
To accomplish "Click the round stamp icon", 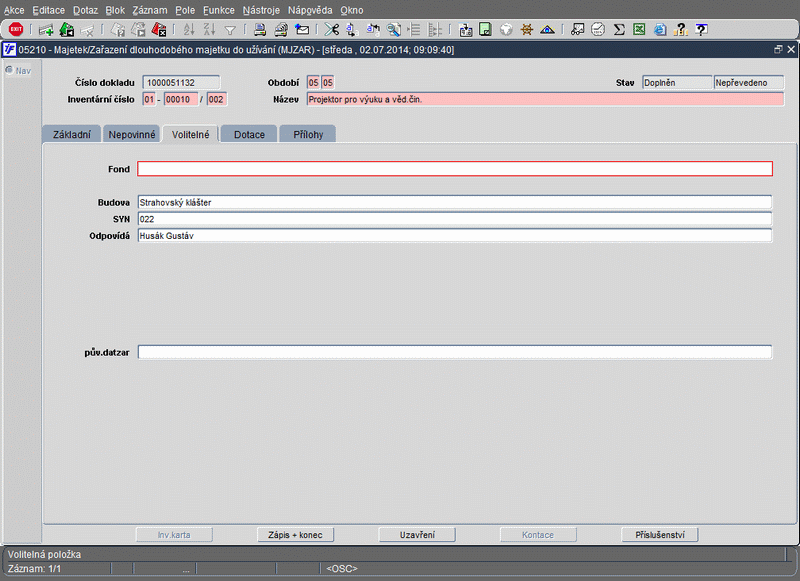I will (x=598, y=30).
